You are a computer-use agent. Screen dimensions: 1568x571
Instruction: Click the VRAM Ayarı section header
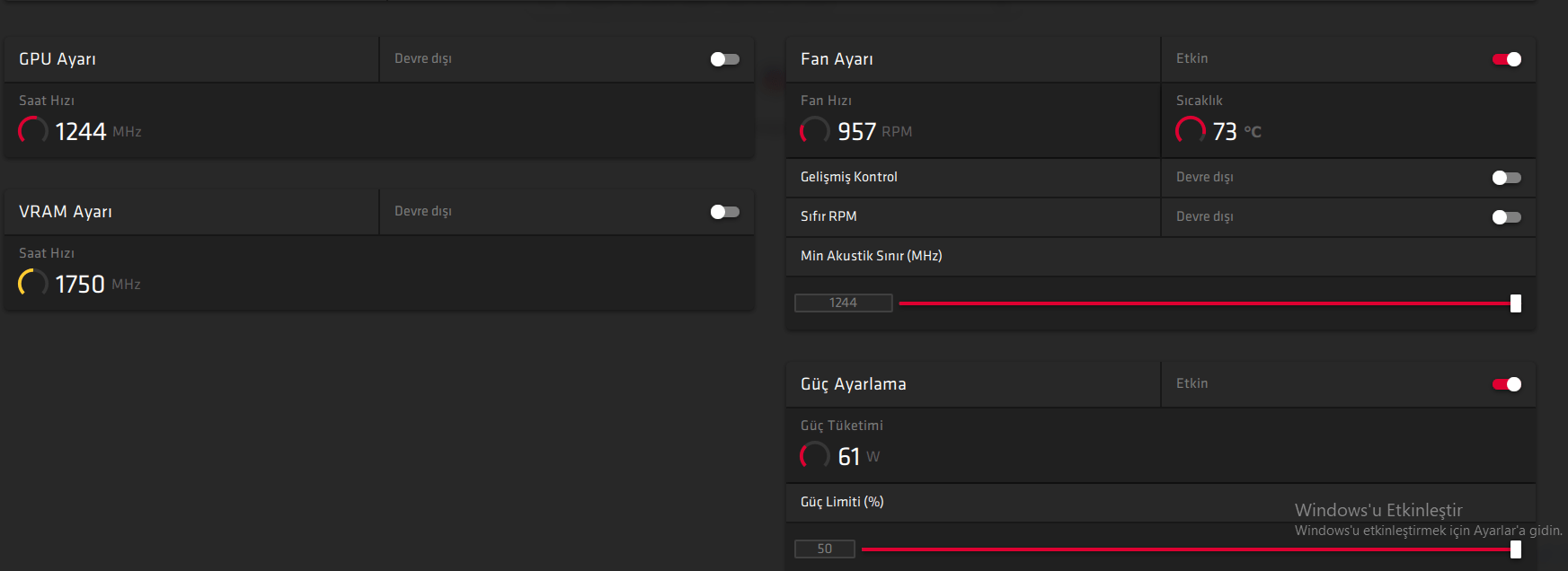pos(66,212)
